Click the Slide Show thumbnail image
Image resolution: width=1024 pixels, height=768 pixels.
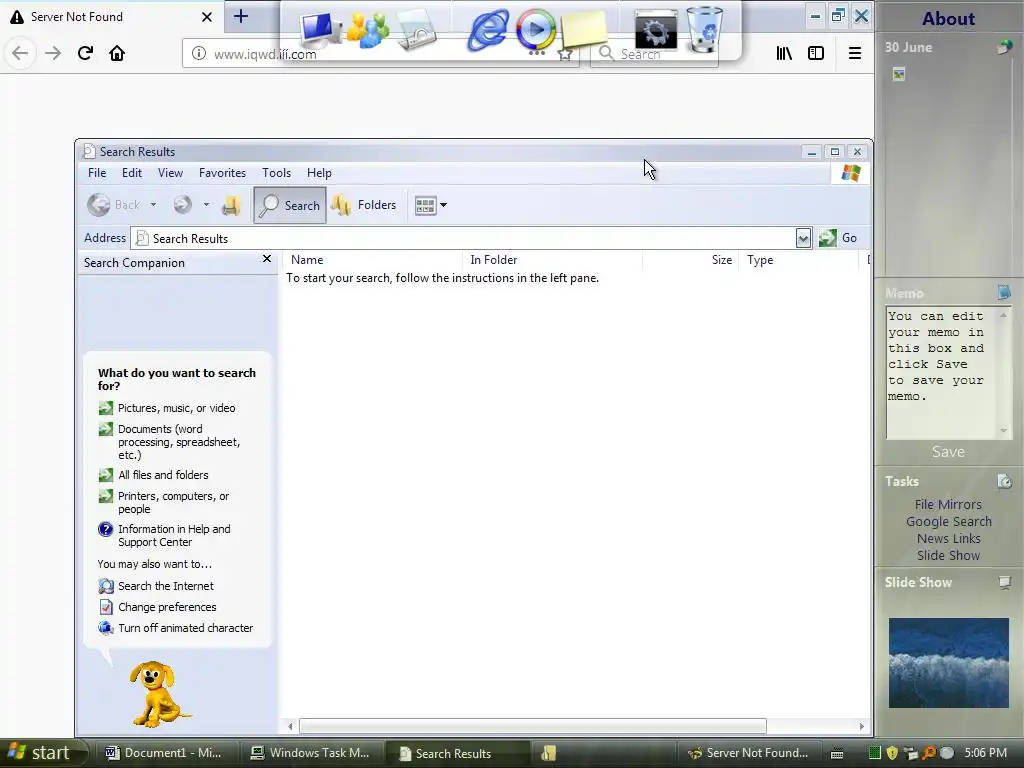coord(948,663)
